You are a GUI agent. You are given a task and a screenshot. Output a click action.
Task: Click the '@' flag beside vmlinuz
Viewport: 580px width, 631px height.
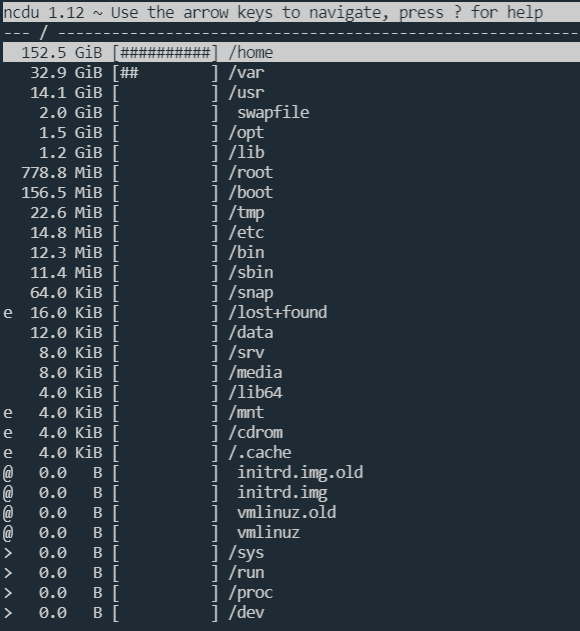[8, 533]
